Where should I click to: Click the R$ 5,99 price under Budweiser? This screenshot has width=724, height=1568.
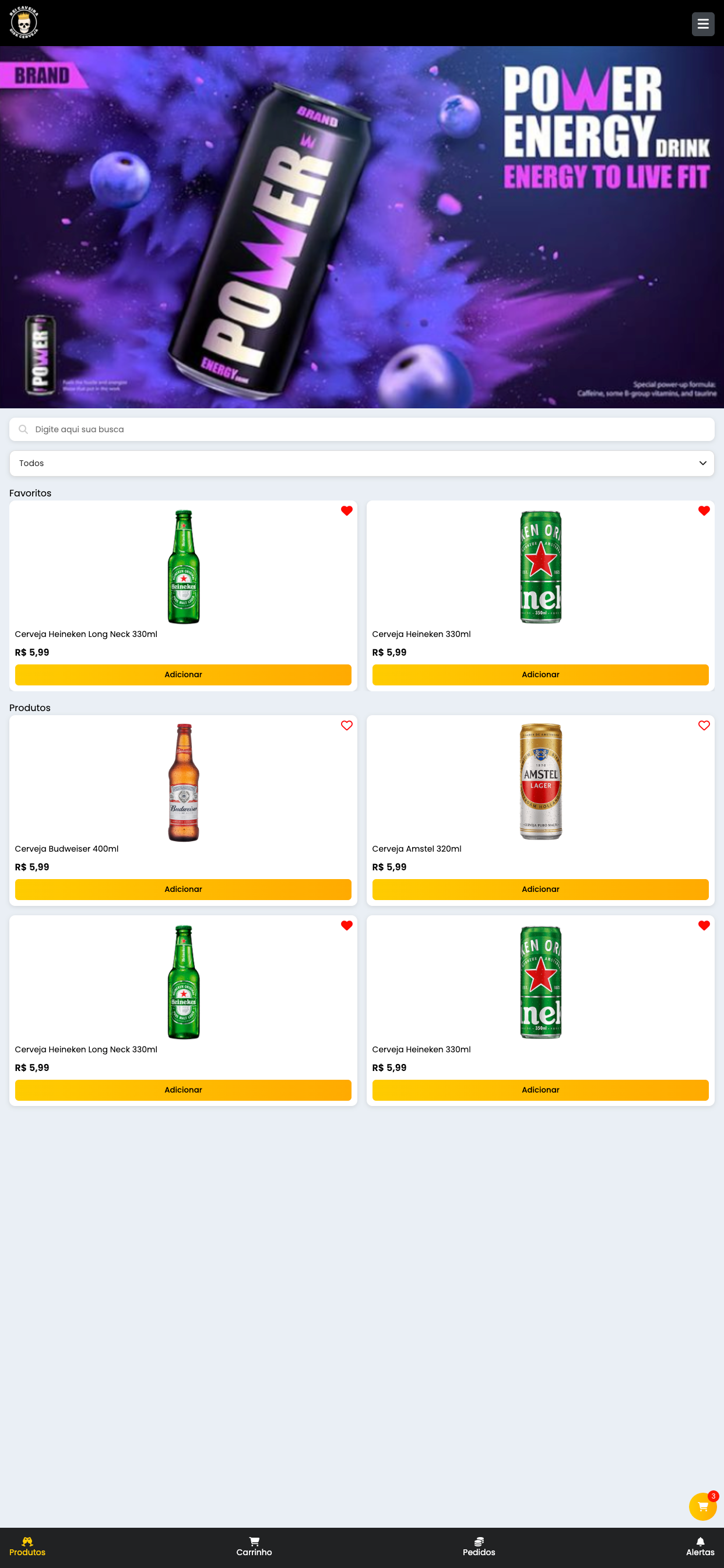(x=32, y=867)
